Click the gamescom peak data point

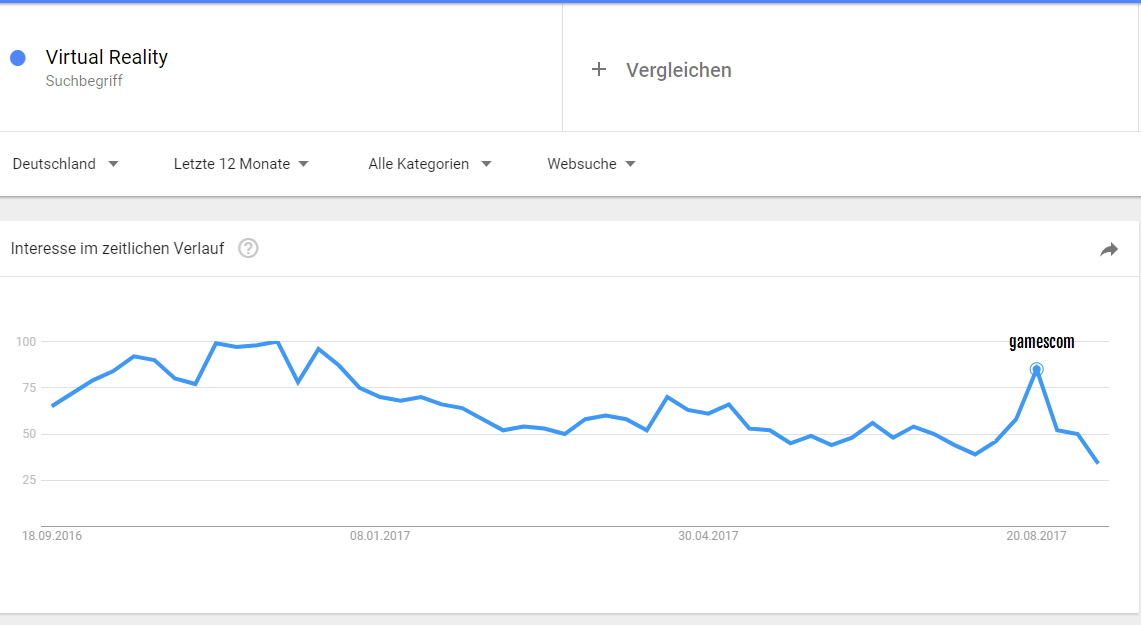[1036, 370]
